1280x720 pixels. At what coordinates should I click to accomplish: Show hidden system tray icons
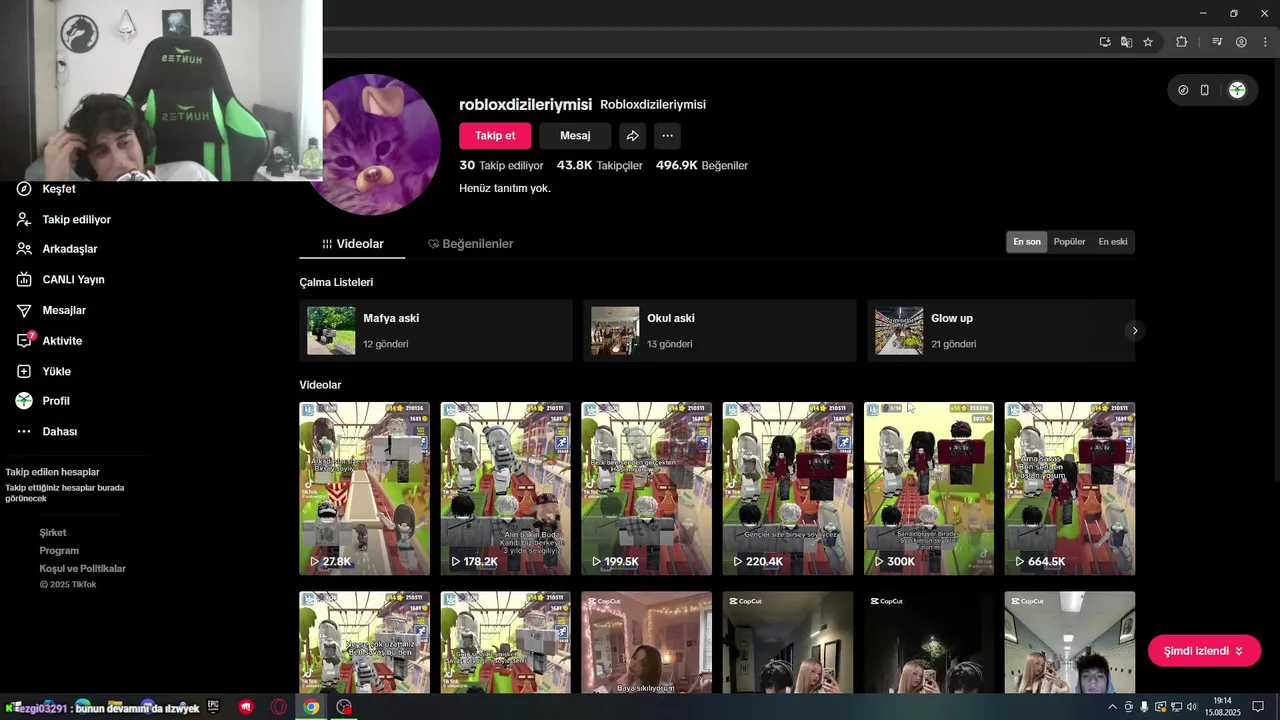(1112, 707)
